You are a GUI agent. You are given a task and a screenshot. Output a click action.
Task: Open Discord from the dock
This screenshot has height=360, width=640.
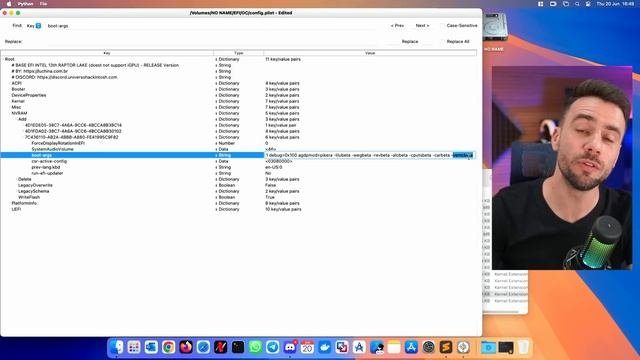(290, 347)
